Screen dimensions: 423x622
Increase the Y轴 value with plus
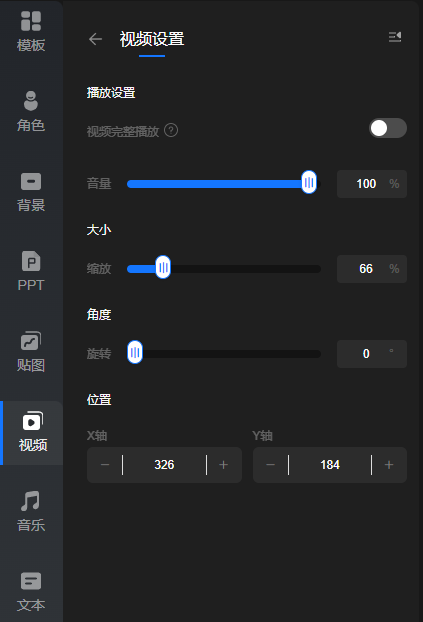click(389, 465)
